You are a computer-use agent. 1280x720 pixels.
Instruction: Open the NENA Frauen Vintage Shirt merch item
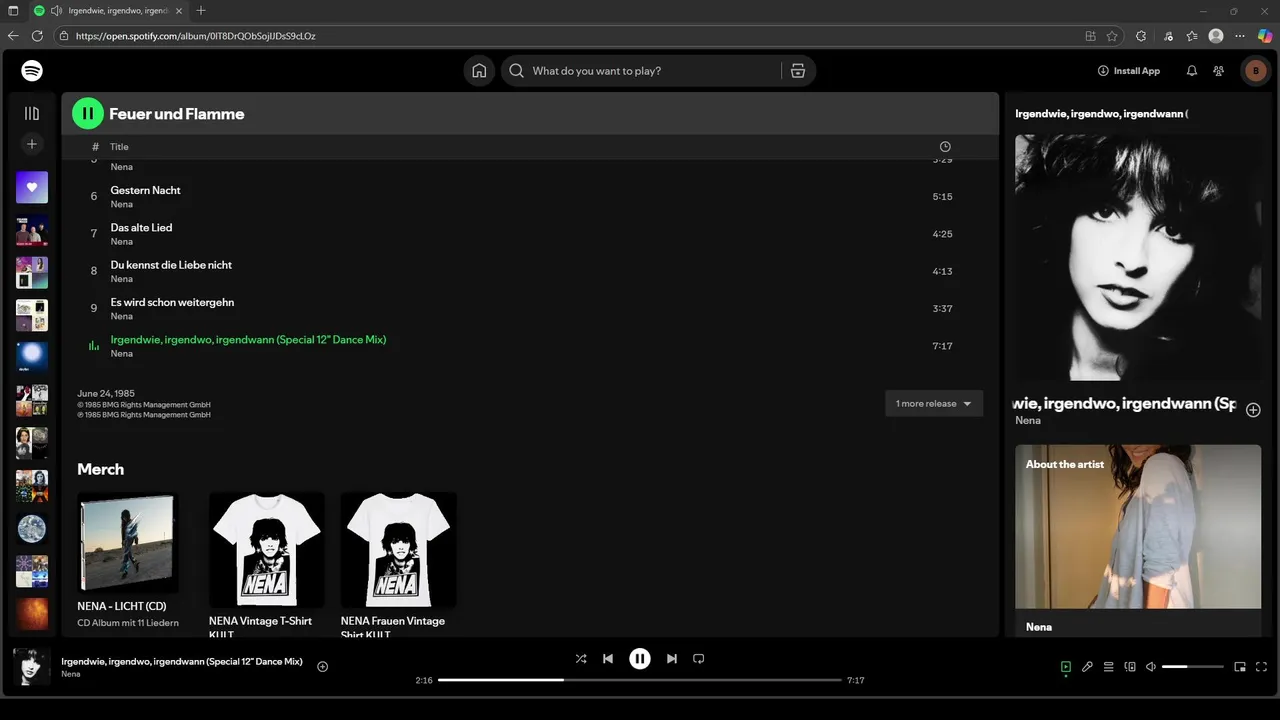click(x=398, y=565)
